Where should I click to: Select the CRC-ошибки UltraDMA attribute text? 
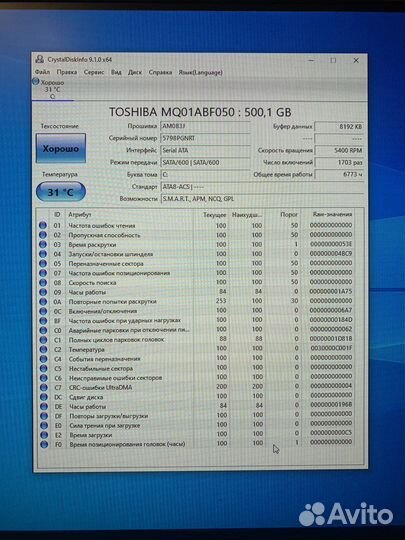(x=101, y=387)
